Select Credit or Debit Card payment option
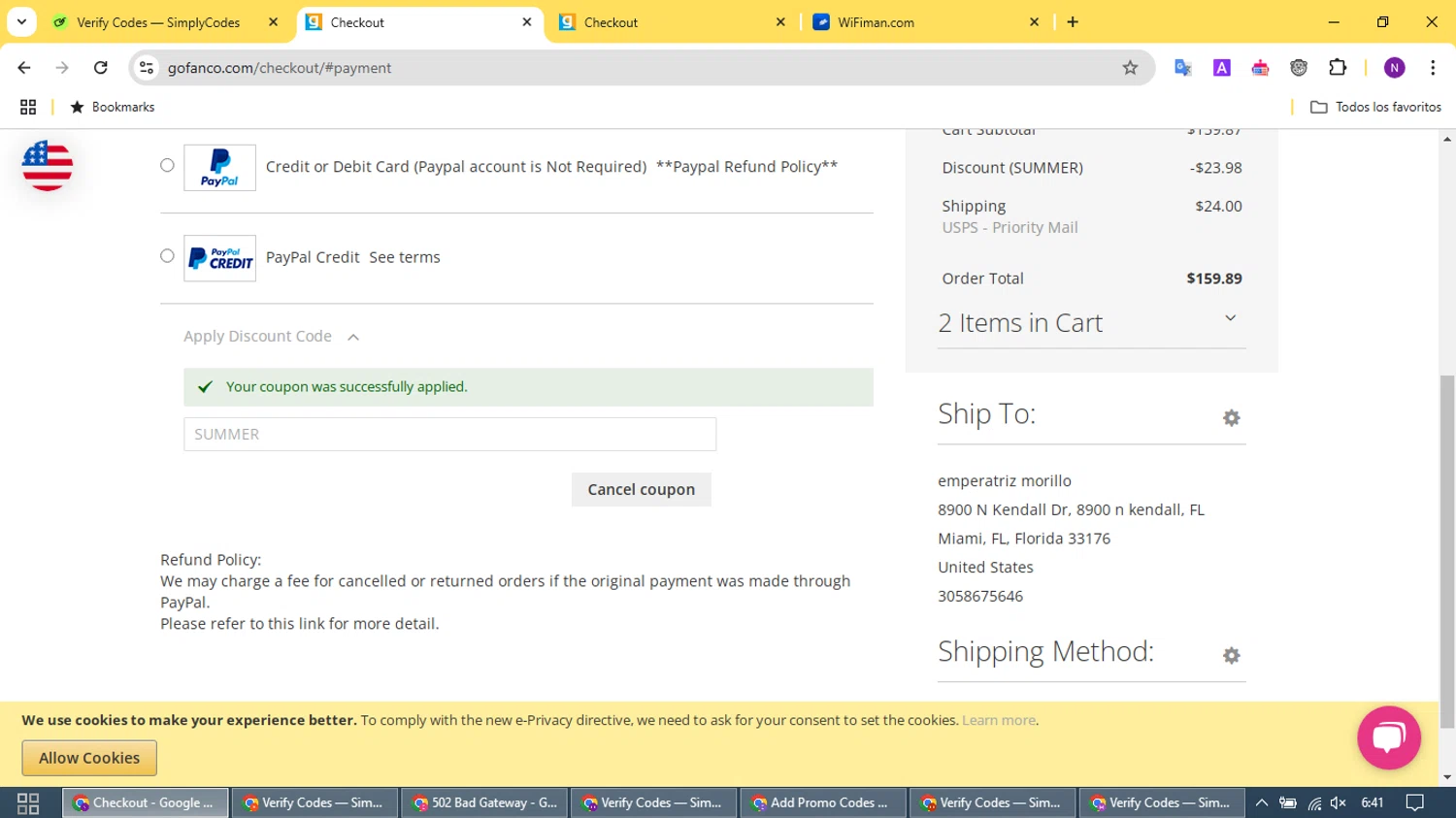 tap(167, 166)
